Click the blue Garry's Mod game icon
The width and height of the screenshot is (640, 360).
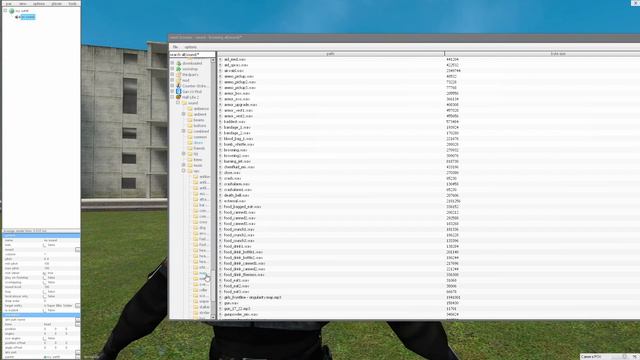pos(178,91)
